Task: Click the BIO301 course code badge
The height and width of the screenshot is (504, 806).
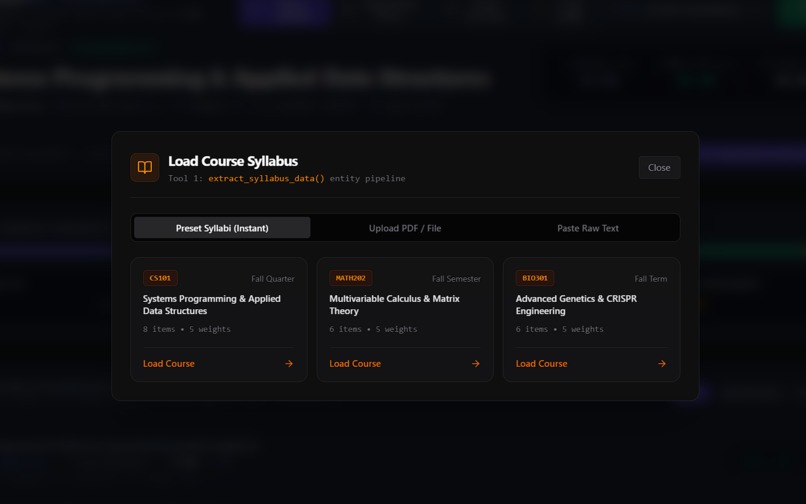Action: (535, 278)
